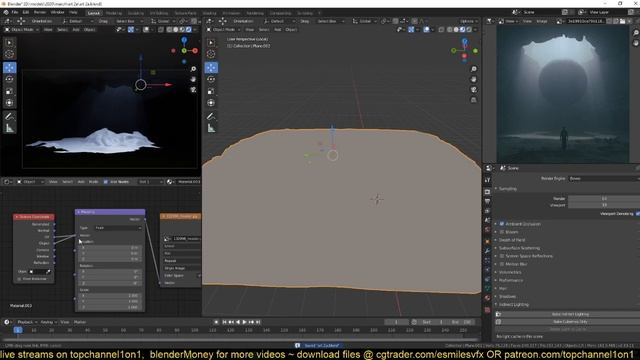640x360 pixels.
Task: Expand the Shadows panel
Action: click(x=507, y=296)
